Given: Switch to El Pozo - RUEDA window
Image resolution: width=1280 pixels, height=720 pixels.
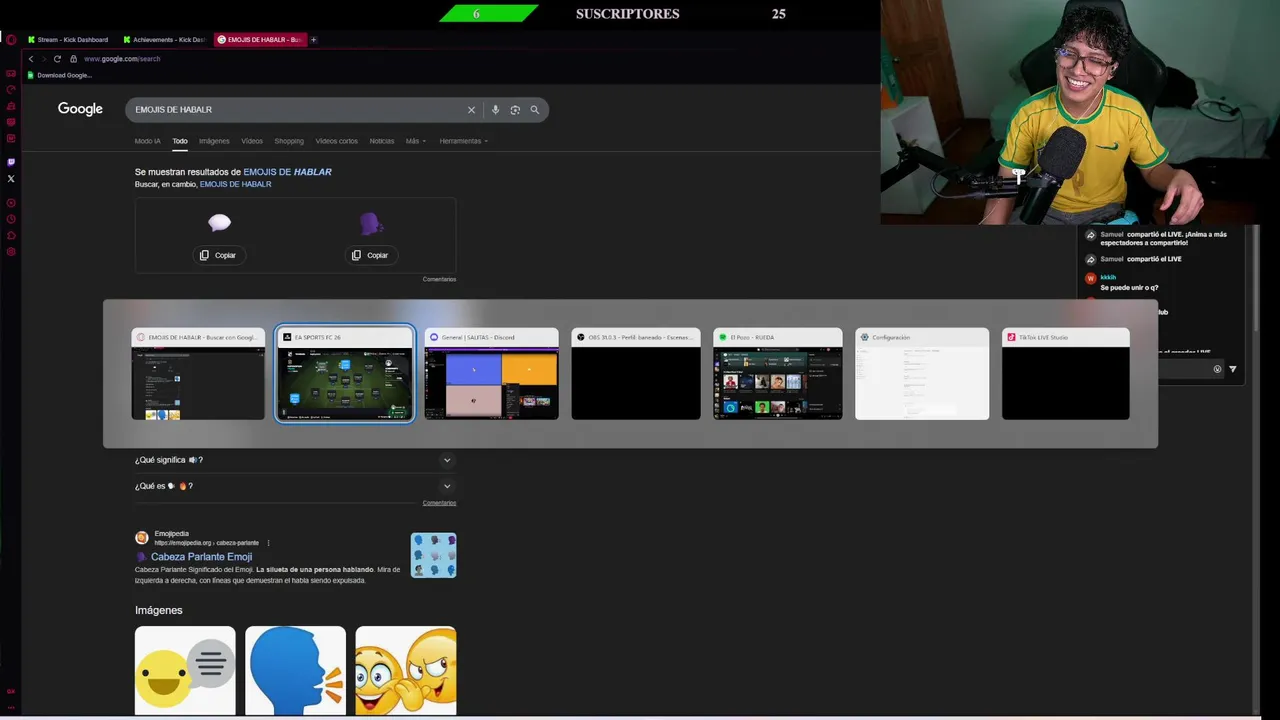Looking at the screenshot, I should pyautogui.click(x=778, y=374).
